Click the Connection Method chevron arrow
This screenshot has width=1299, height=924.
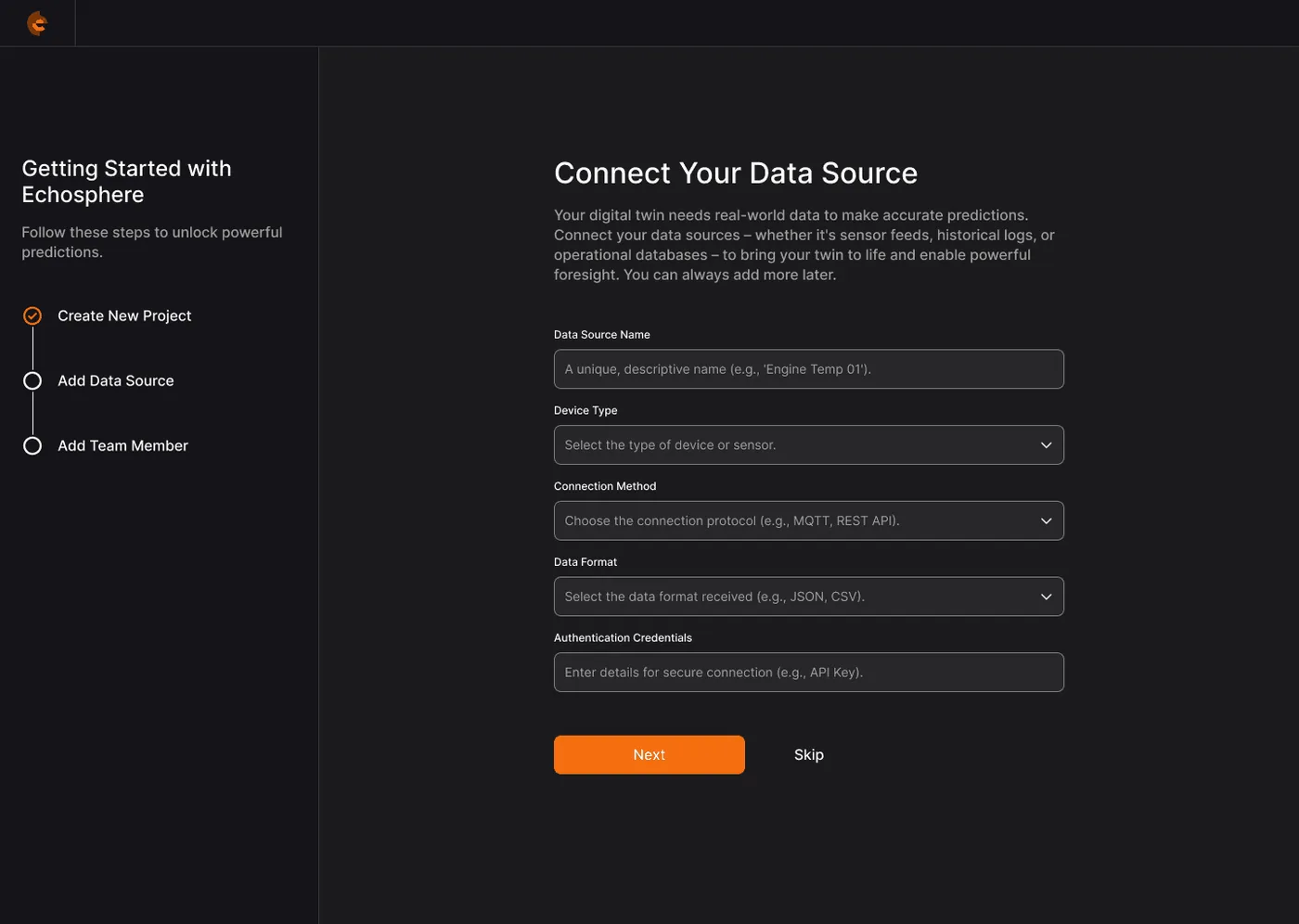[x=1046, y=521]
